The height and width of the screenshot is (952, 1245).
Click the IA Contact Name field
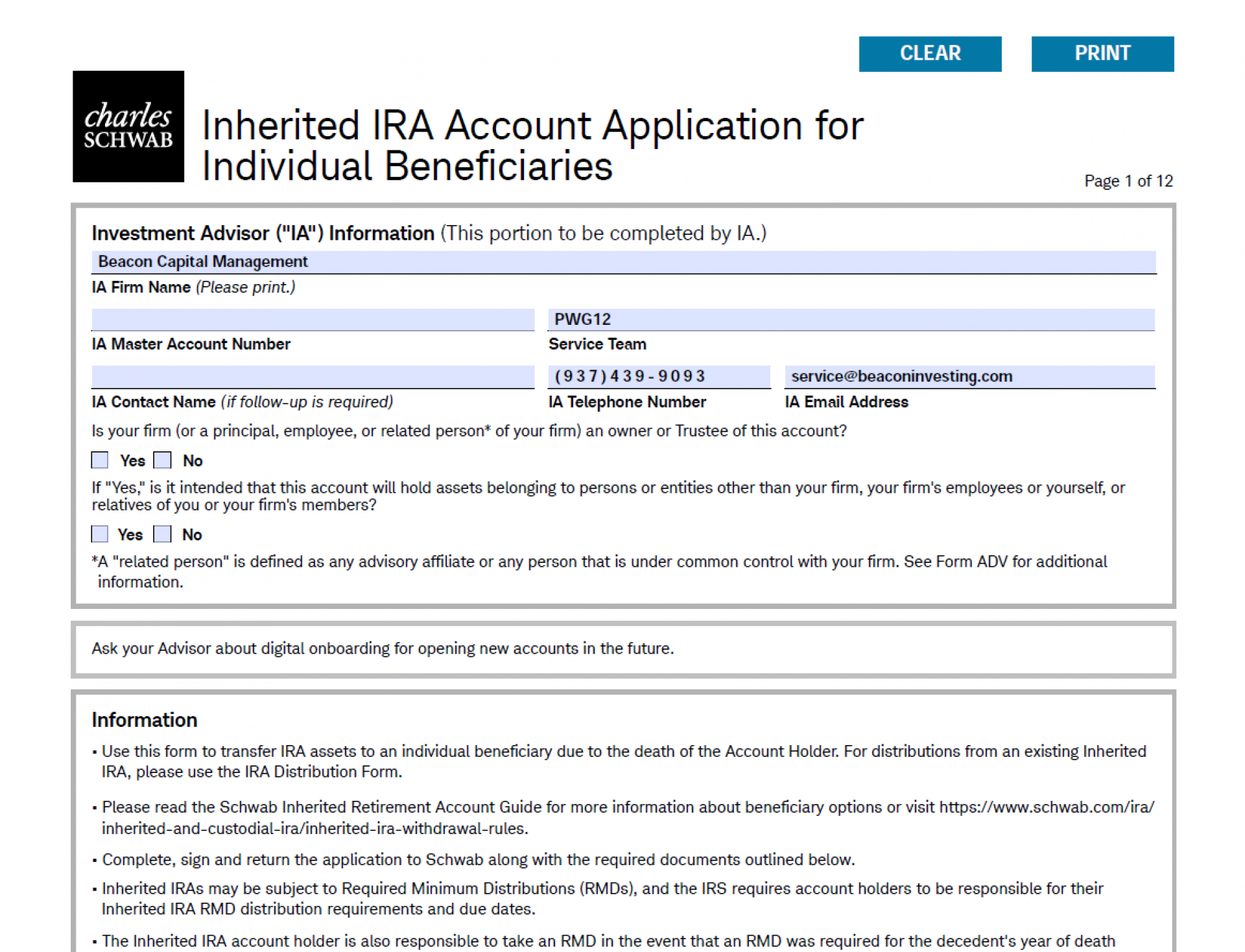coord(313,377)
